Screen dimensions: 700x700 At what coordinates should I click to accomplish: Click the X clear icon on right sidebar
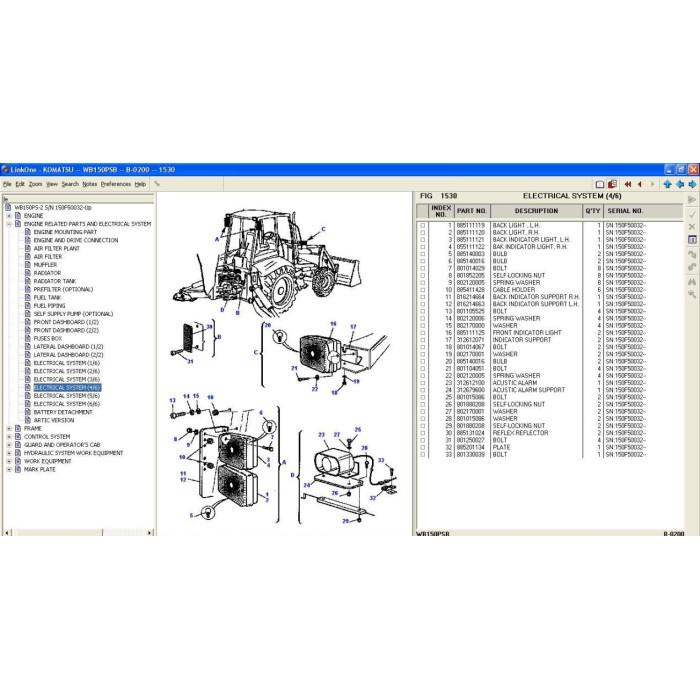pyautogui.click(x=692, y=227)
